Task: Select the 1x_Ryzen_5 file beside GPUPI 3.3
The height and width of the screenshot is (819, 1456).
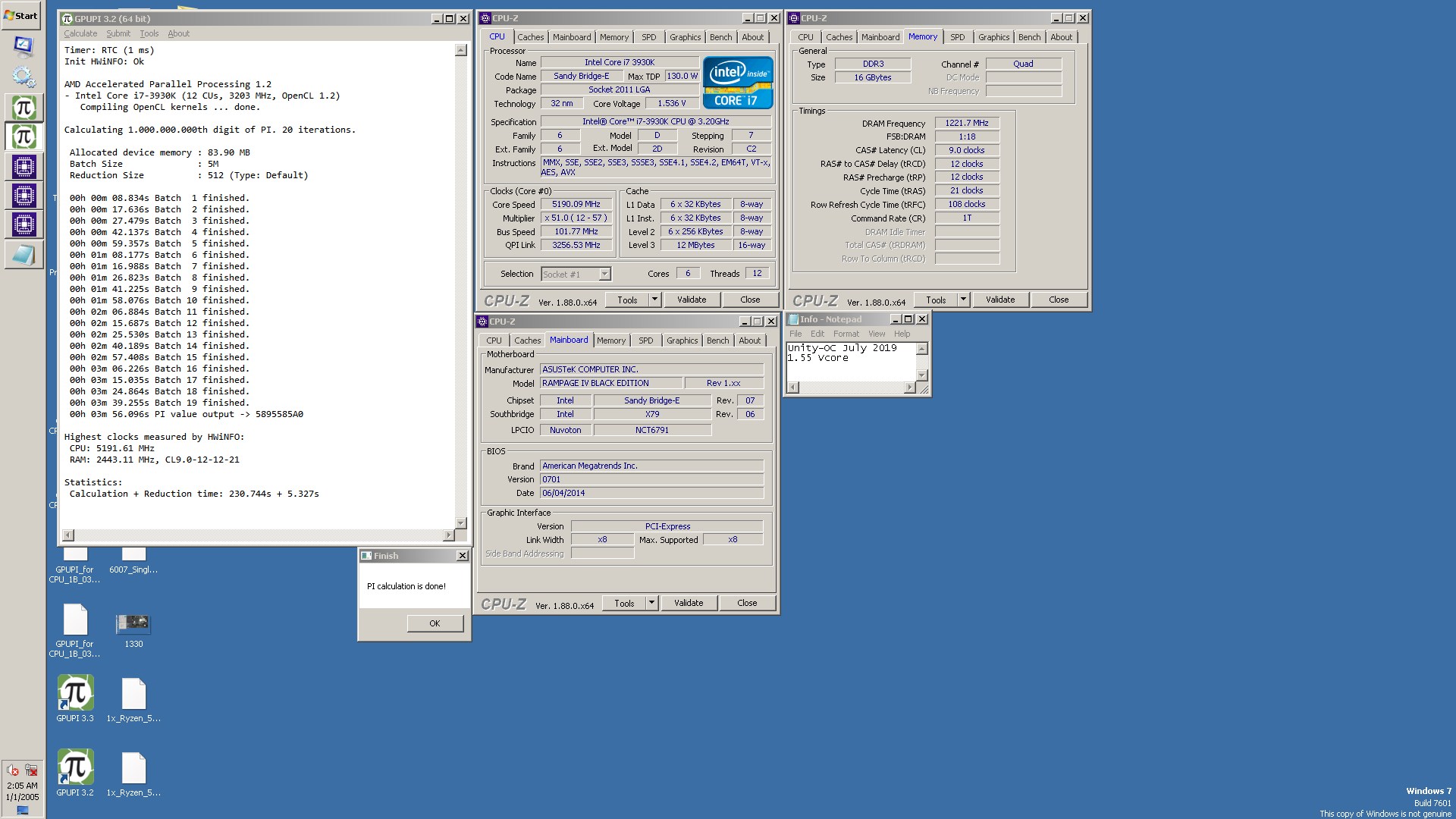Action: coord(133,698)
